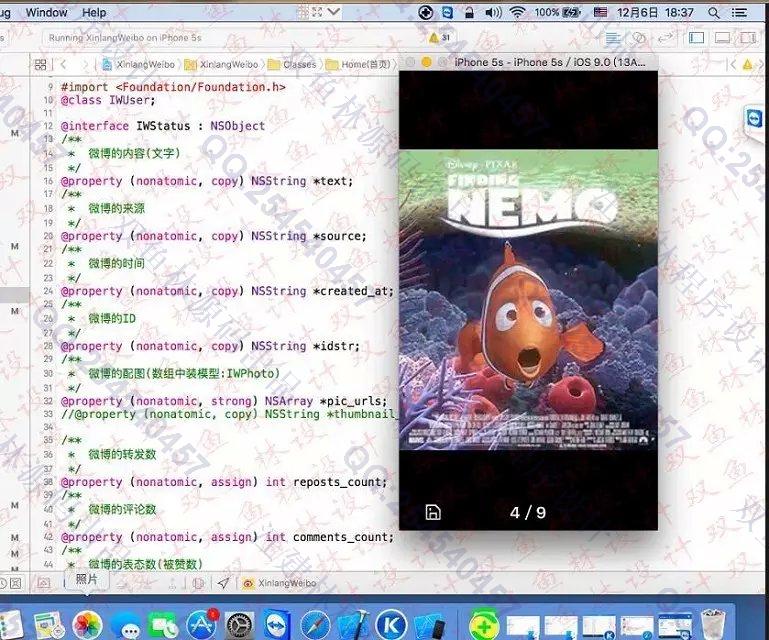Screen dimensions: 769x640
Task: Open FaceTime in Dock
Action: (x=163, y=626)
